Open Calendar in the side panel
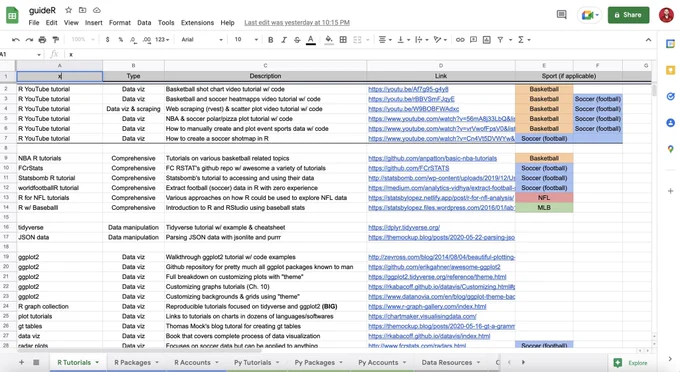 670,44
